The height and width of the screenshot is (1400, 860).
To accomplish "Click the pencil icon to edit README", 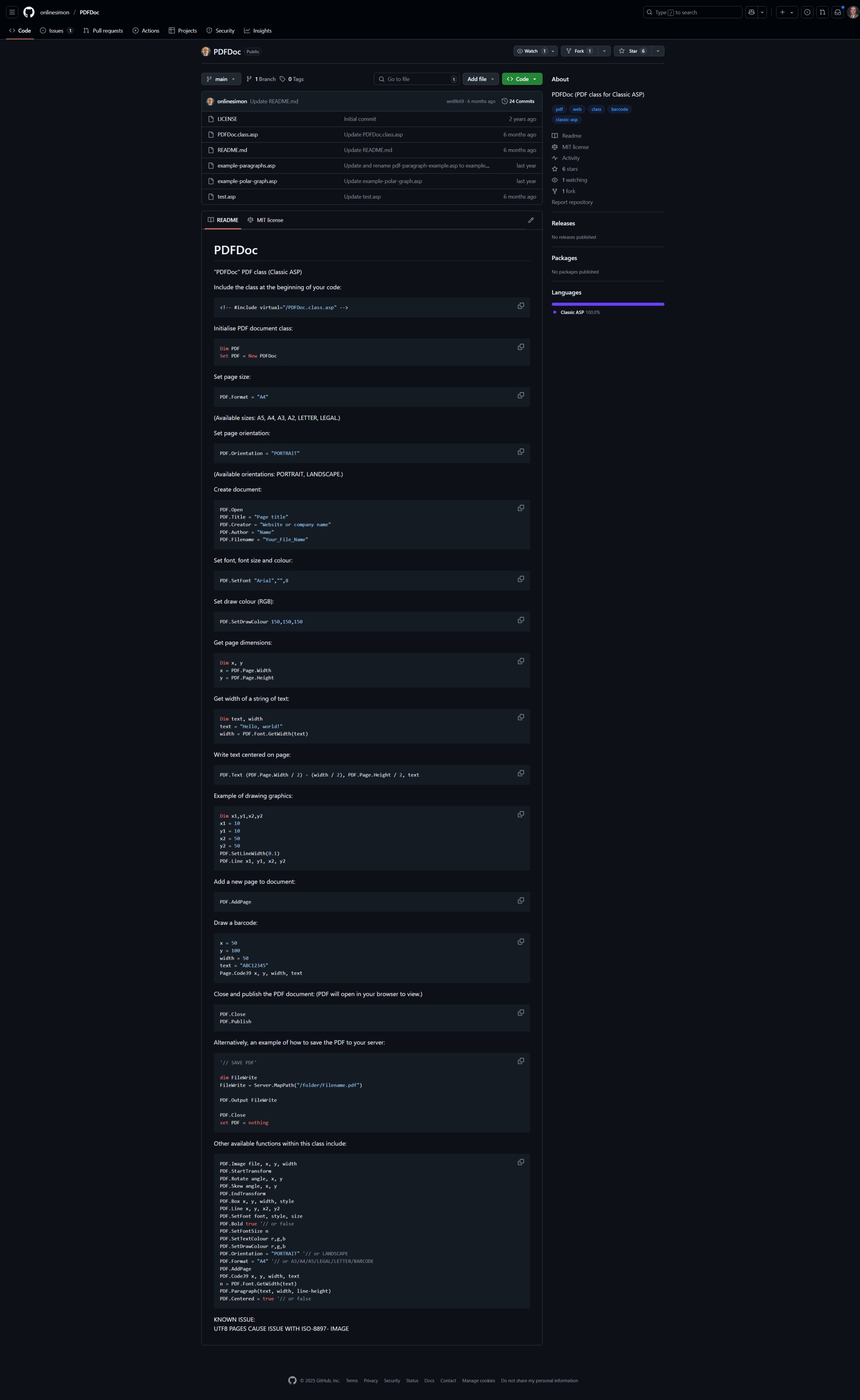I will tap(531, 220).
